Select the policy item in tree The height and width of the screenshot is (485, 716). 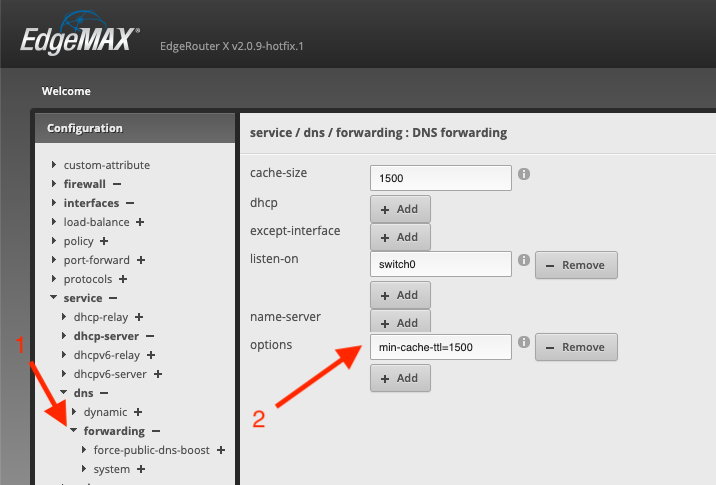79,241
